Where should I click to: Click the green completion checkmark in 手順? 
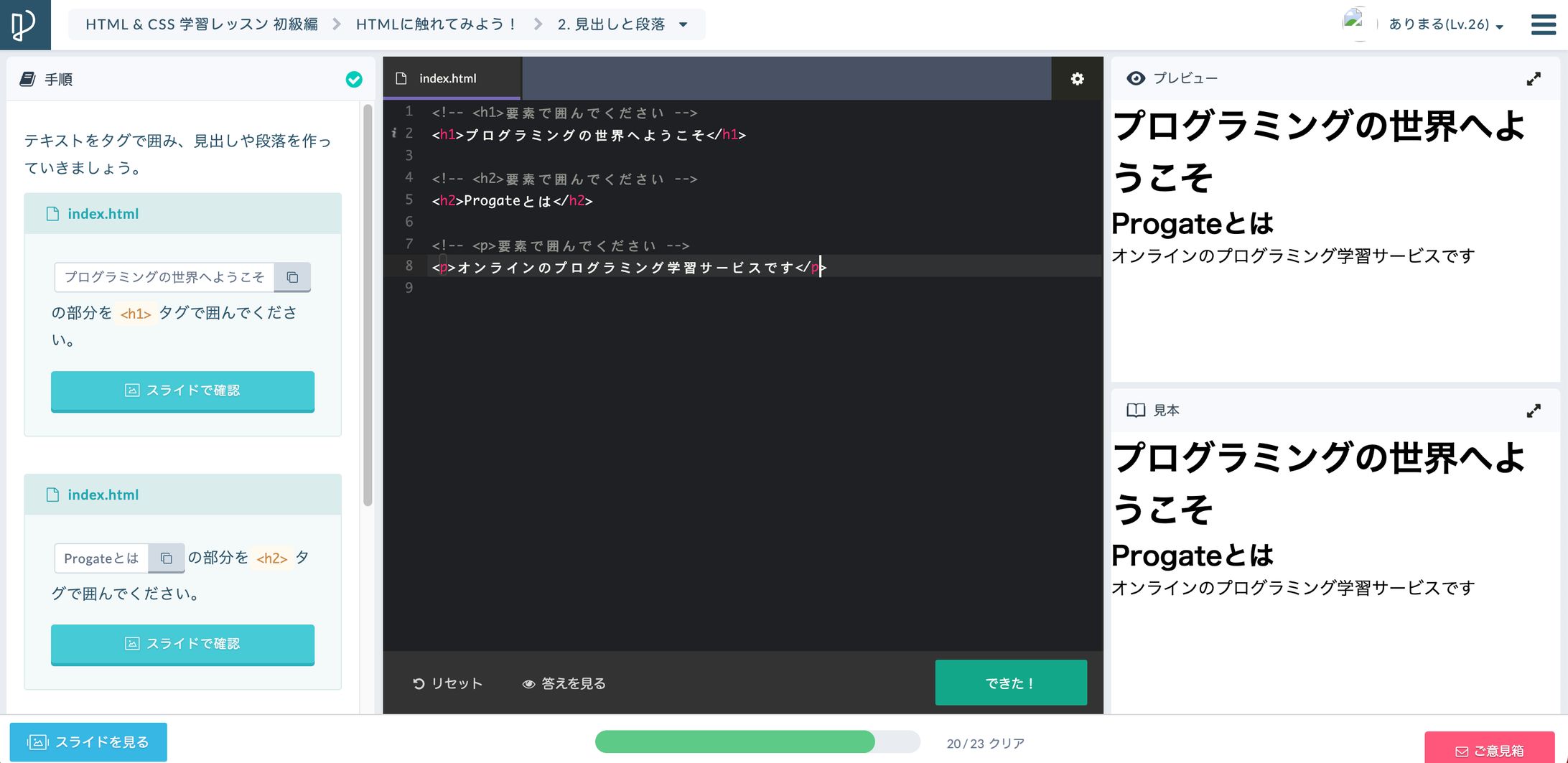354,80
